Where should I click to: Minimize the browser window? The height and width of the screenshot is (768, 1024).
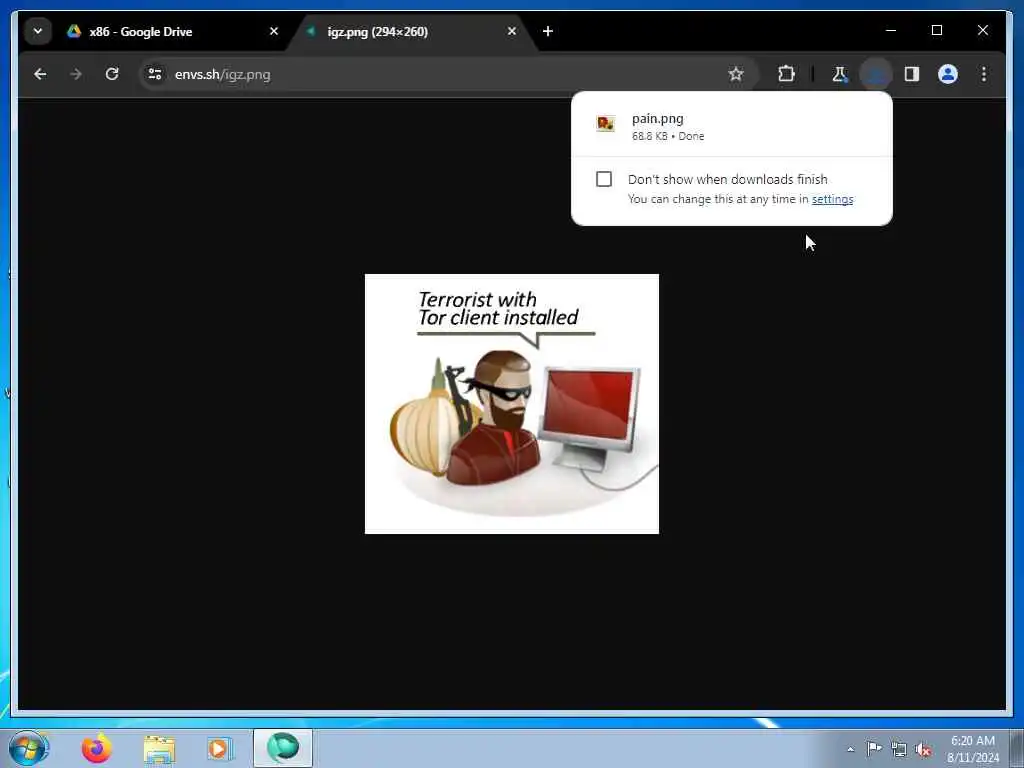tap(891, 31)
